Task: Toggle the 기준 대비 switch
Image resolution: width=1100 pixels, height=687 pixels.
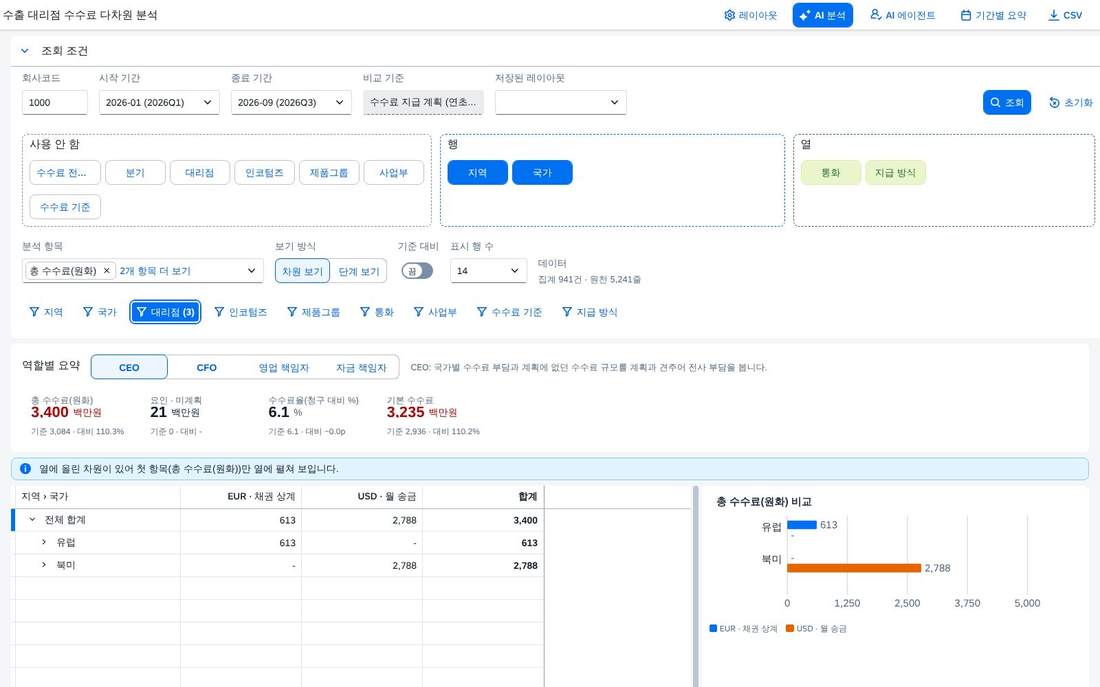Action: (417, 271)
